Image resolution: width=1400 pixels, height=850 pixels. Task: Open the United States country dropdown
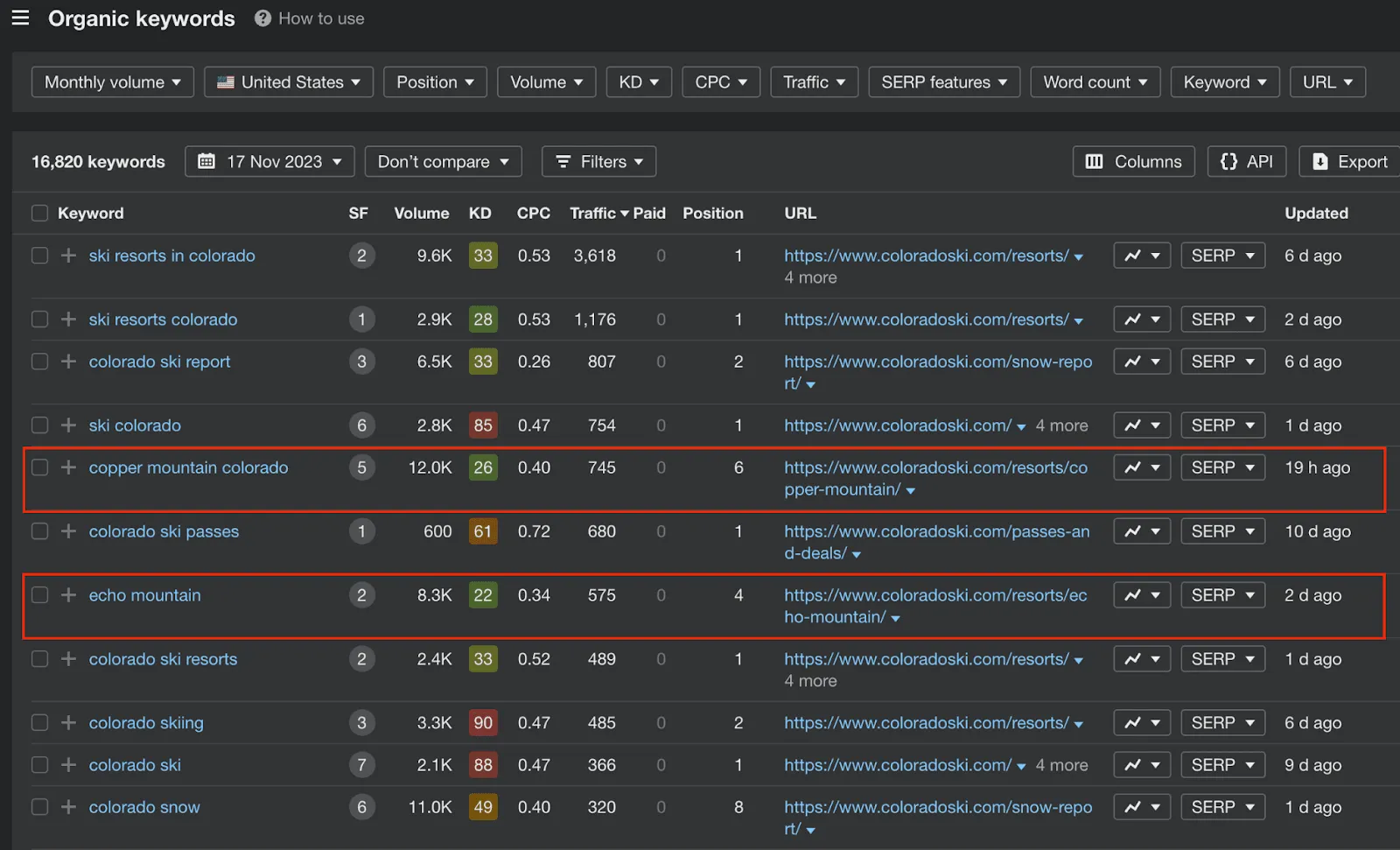pyautogui.click(x=288, y=81)
